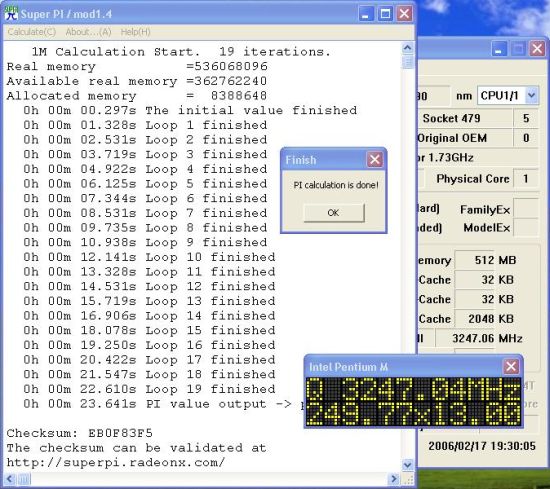Maximize the Super PI window
This screenshot has height=489, width=550.
[385, 14]
